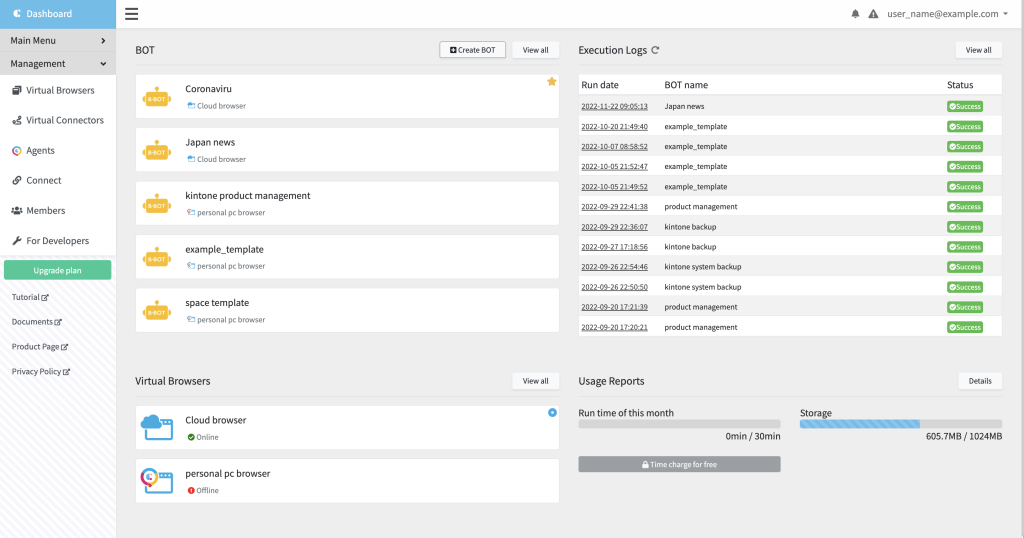Open log dated 2022-11-22 09:05:13

615,106
